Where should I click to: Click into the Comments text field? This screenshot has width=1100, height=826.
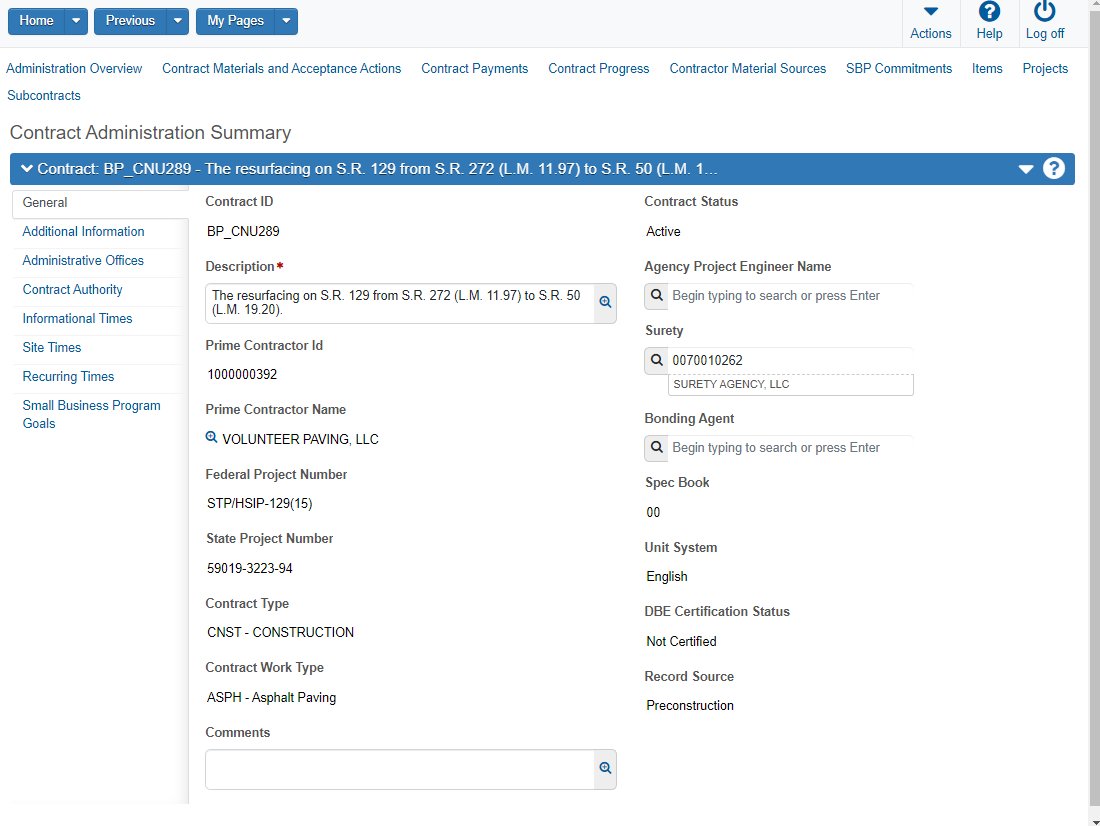(400, 769)
